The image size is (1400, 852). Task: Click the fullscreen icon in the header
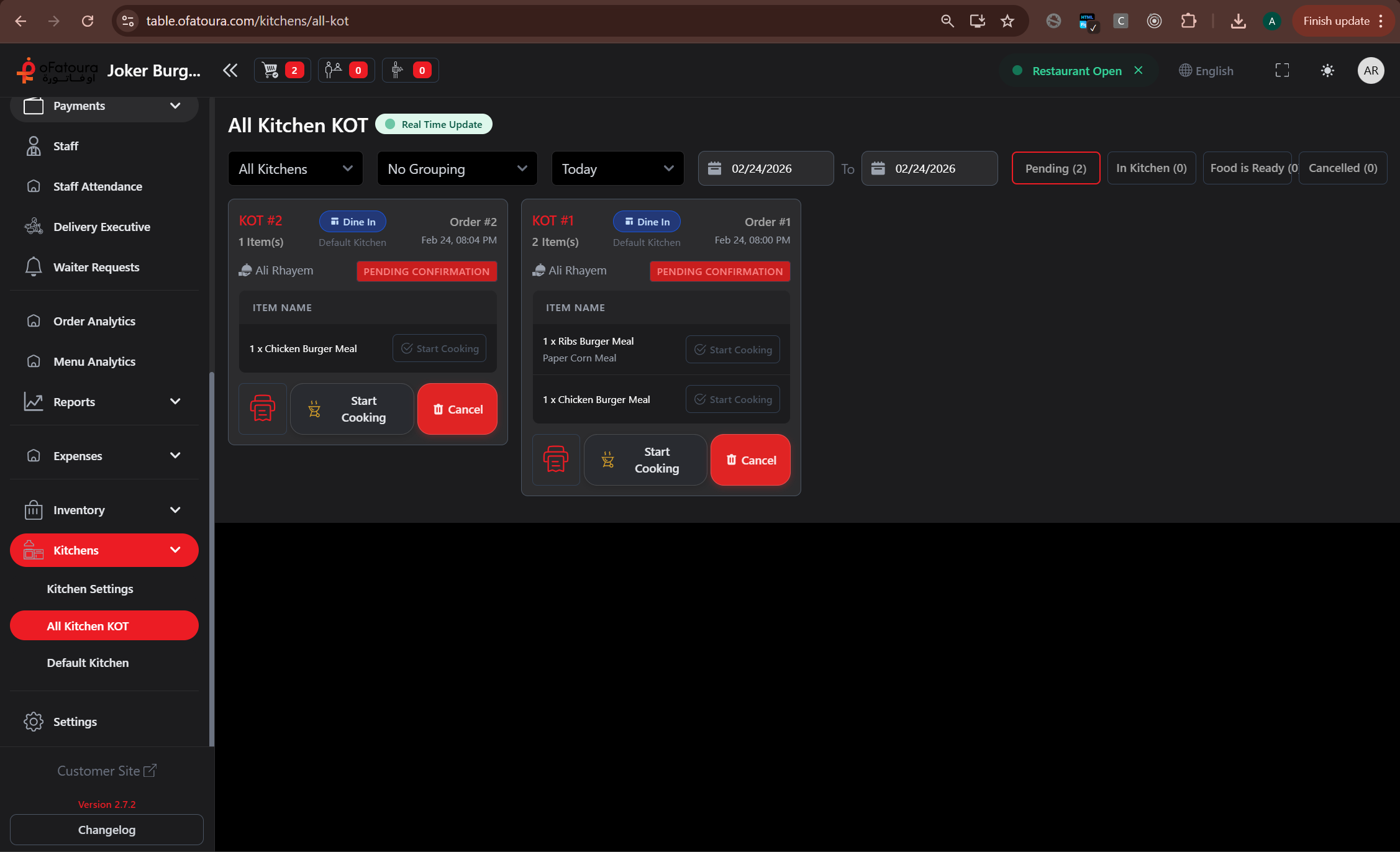pyautogui.click(x=1281, y=70)
